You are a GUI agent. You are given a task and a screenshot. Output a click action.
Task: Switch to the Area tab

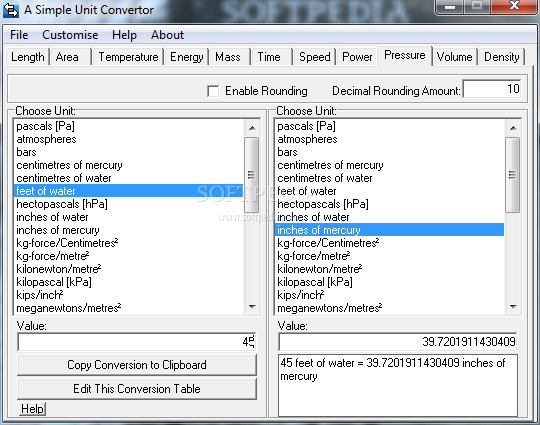(70, 57)
